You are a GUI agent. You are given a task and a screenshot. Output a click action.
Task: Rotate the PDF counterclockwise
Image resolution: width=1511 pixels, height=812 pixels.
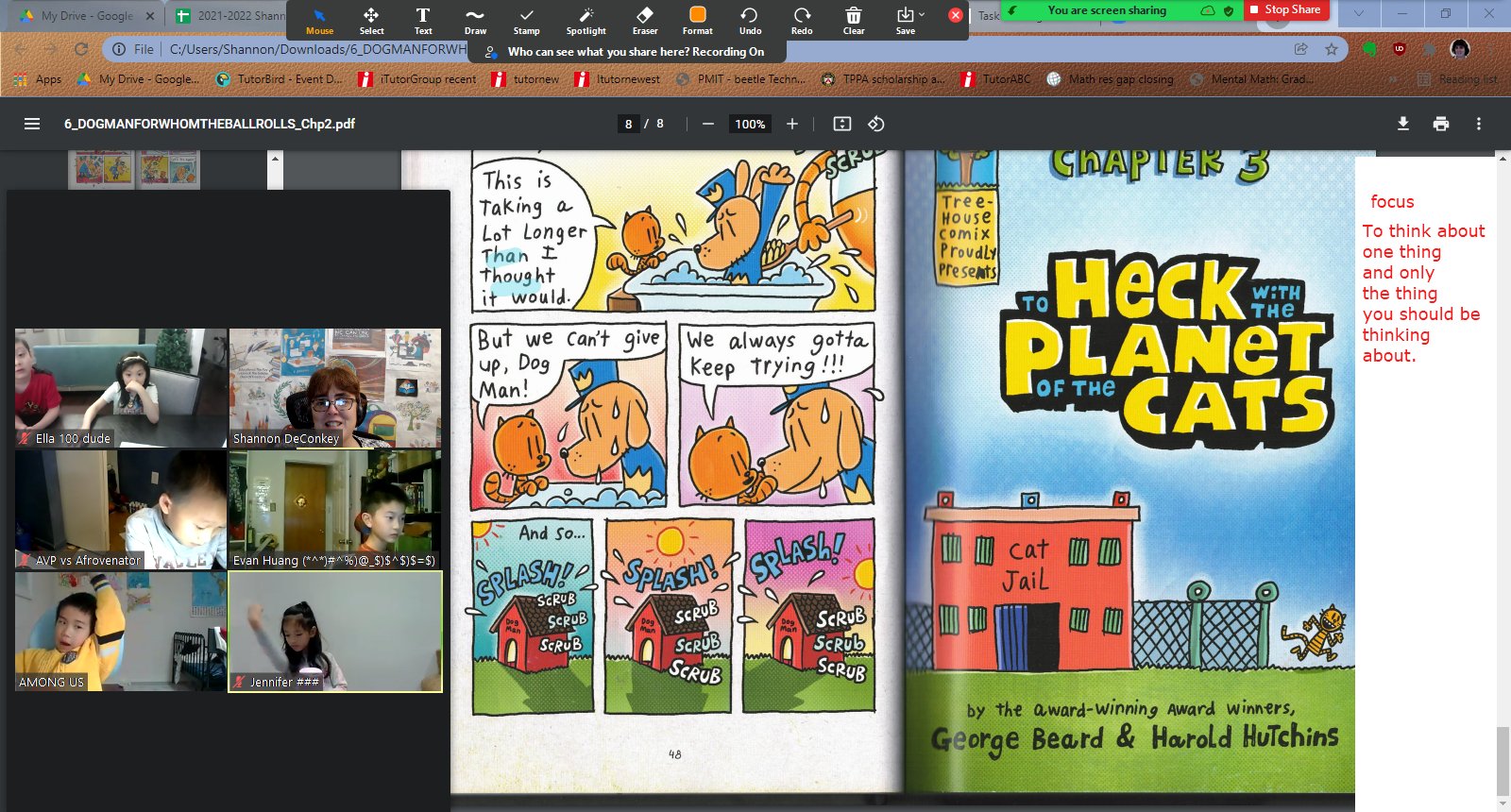pyautogui.click(x=876, y=124)
